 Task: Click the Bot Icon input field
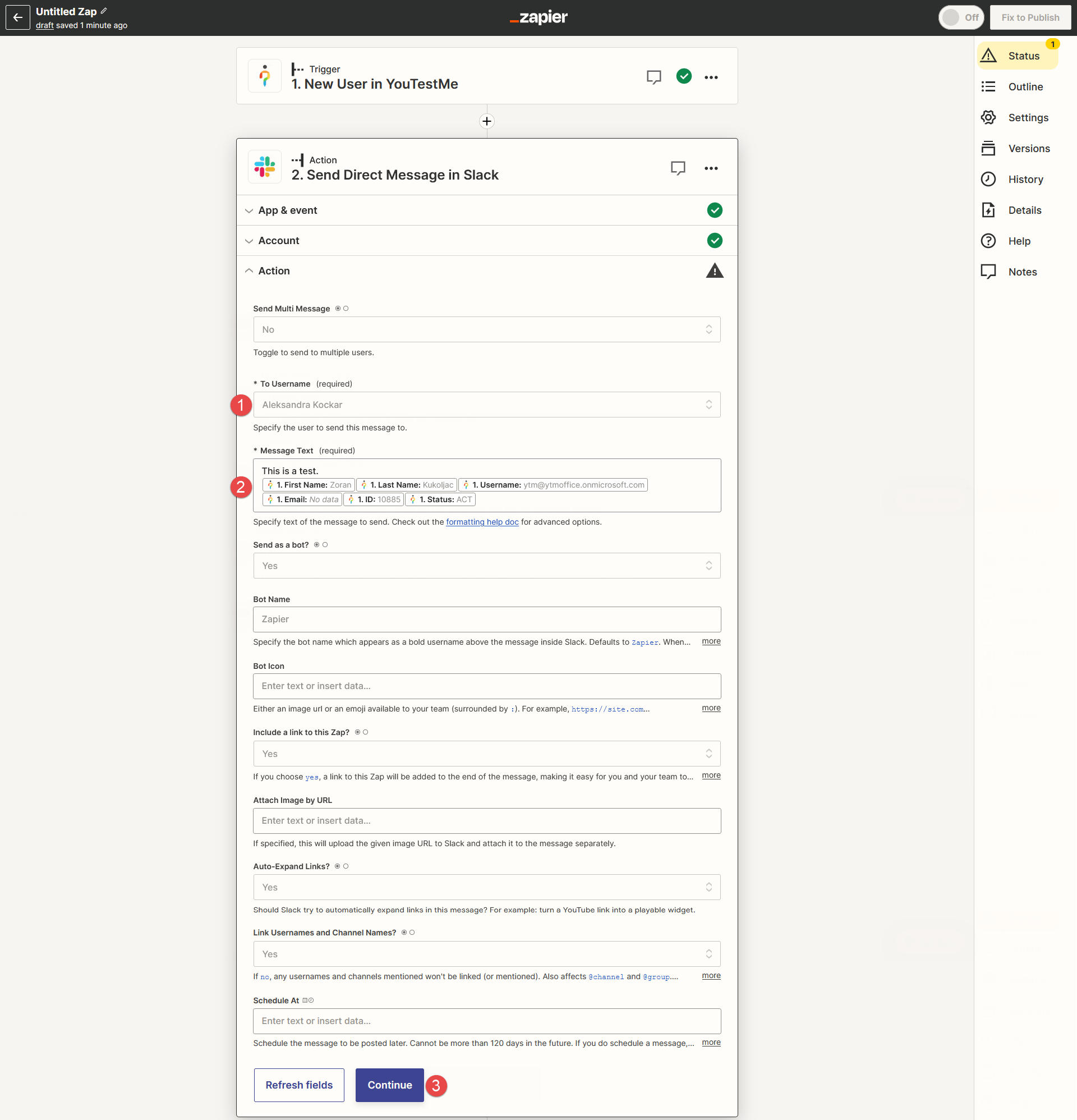point(487,686)
